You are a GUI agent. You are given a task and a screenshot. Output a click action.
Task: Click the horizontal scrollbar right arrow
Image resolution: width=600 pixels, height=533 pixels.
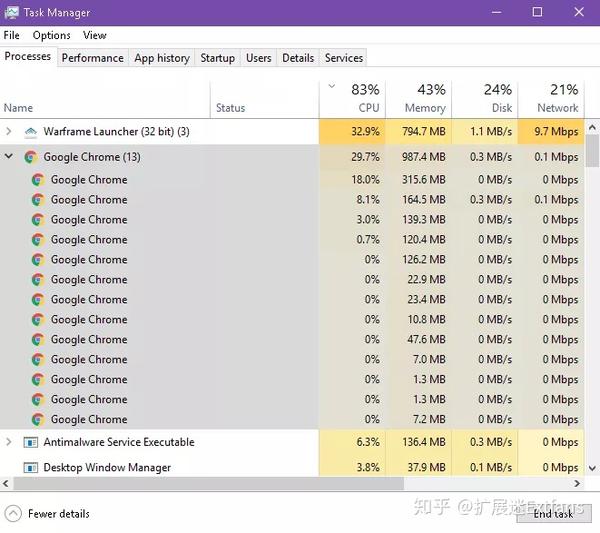[x=577, y=484]
